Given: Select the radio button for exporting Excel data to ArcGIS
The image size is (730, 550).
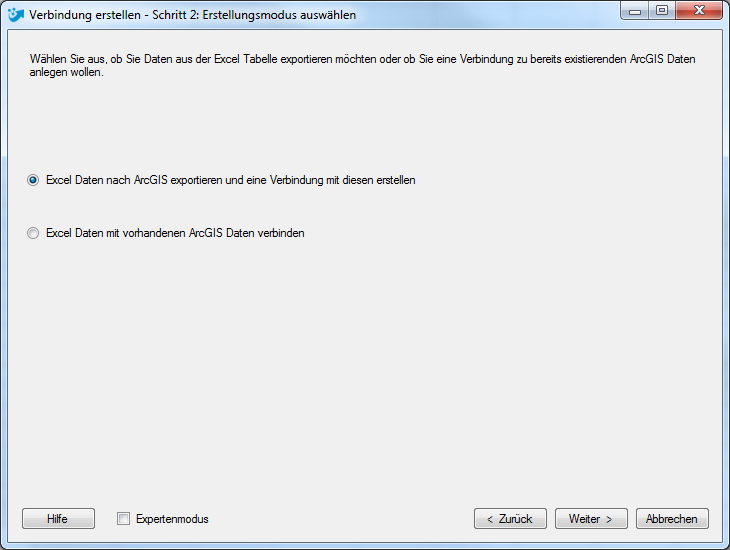Looking at the screenshot, I should tap(33, 180).
